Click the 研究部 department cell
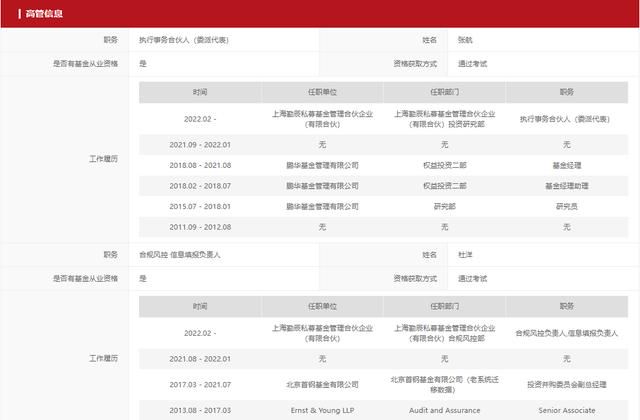The height and width of the screenshot is (420, 640). [444, 207]
